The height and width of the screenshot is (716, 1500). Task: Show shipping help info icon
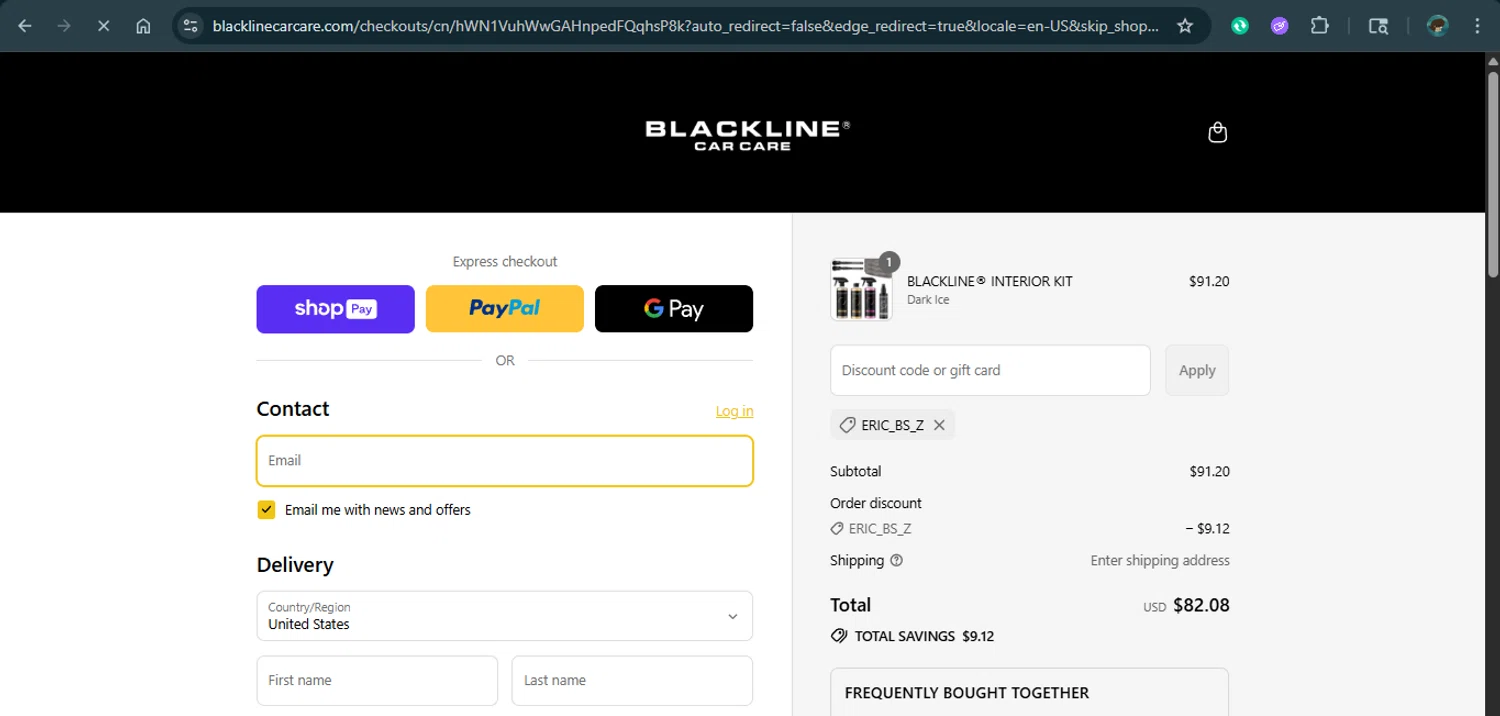[896, 560]
